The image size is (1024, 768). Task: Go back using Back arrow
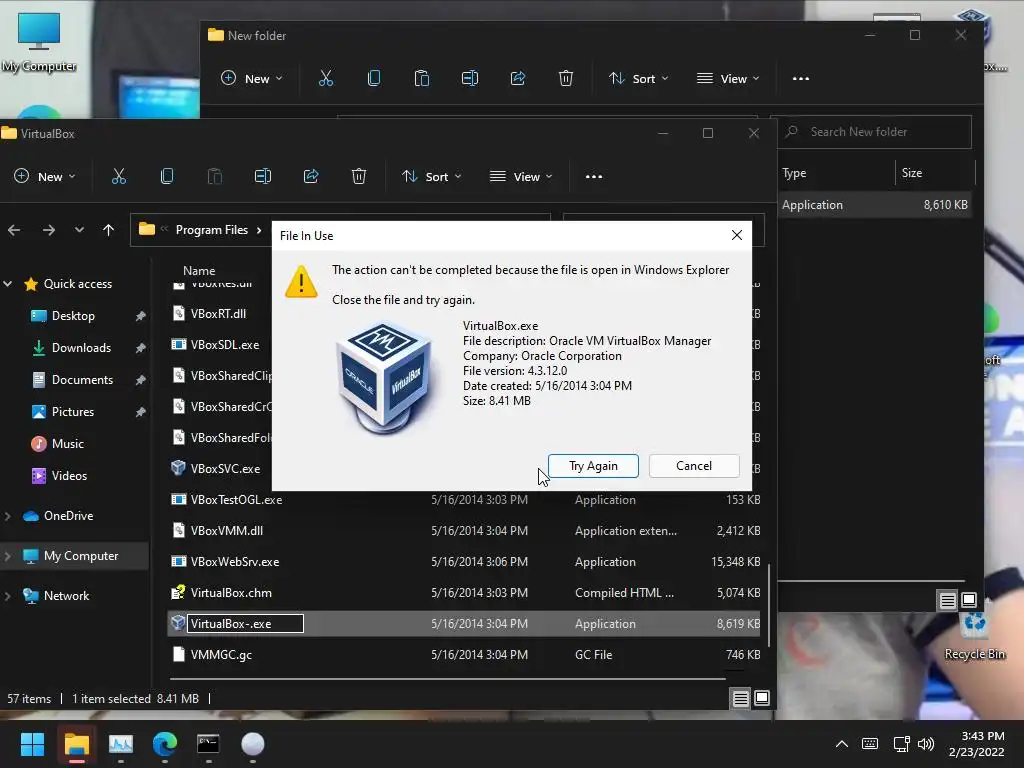pos(14,230)
